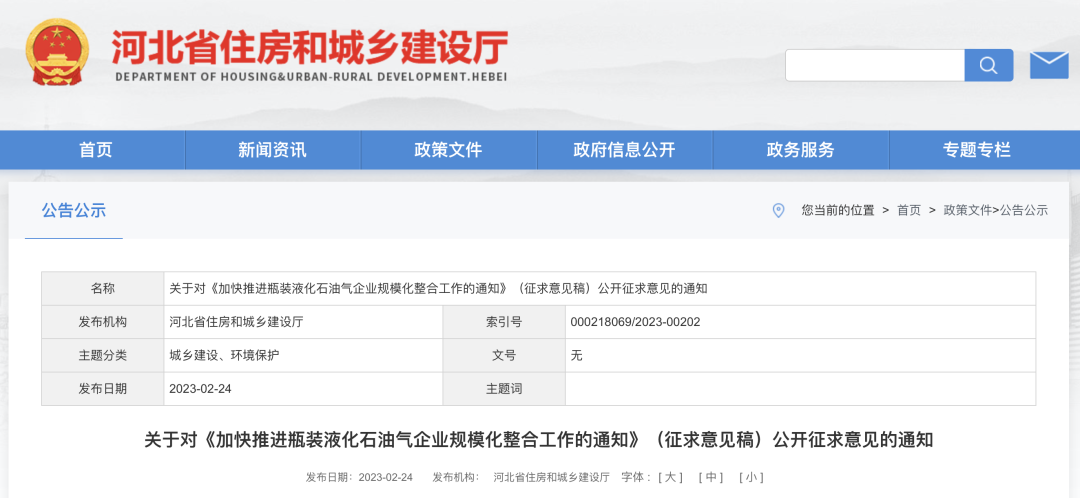
Task: Click the notice title in the 名称 row
Action: click(x=438, y=289)
